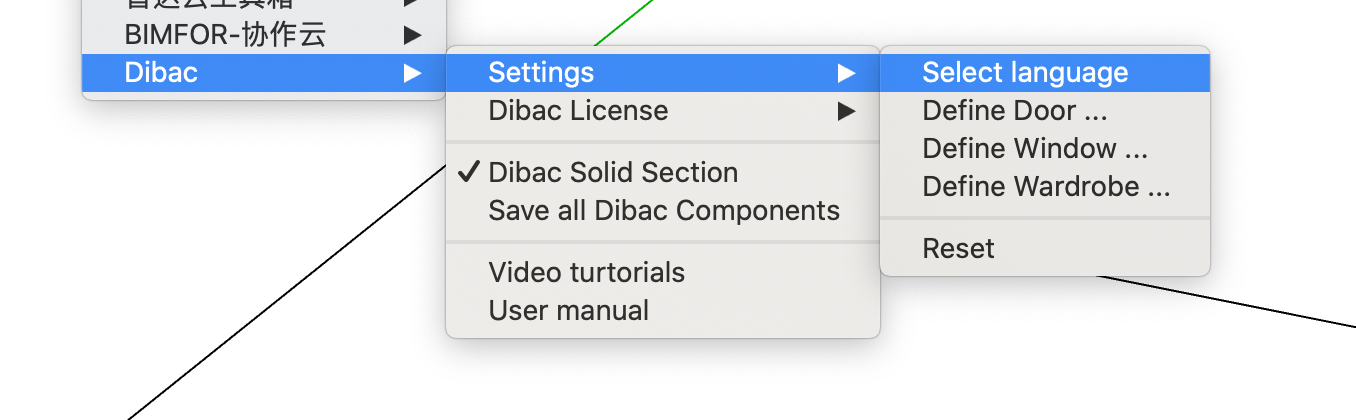Choose Select language in Settings submenu

coord(1025,72)
